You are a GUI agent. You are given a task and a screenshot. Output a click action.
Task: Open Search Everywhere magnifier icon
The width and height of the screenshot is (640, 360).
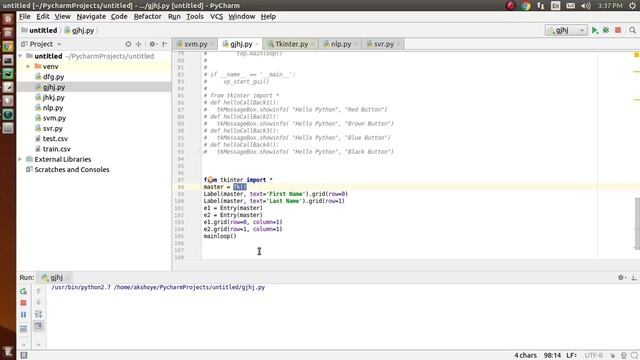coord(632,30)
